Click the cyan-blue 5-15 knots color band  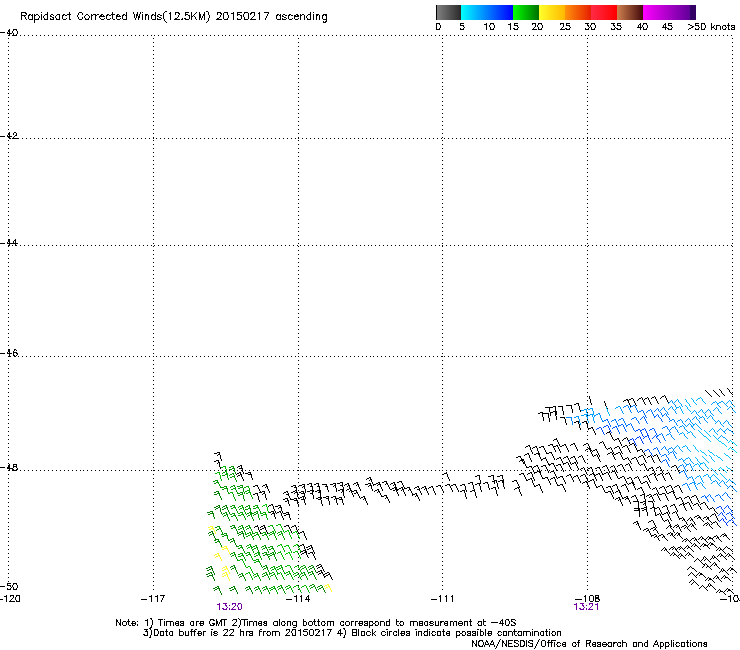click(x=487, y=12)
